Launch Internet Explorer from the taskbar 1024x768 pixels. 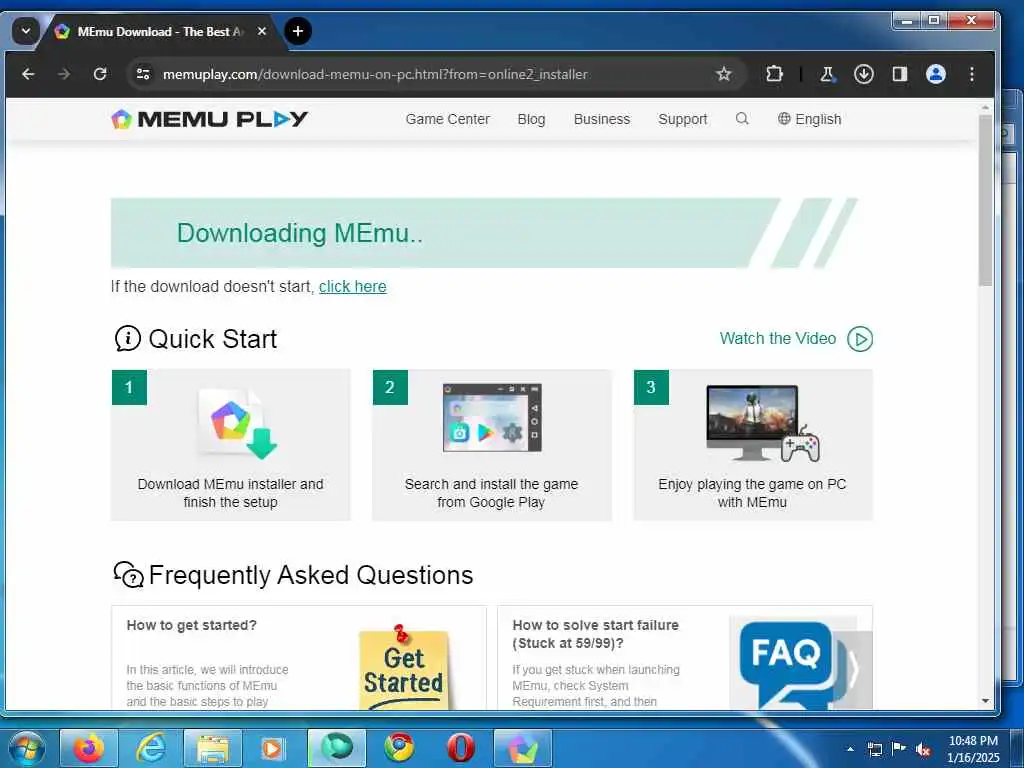pyautogui.click(x=151, y=748)
